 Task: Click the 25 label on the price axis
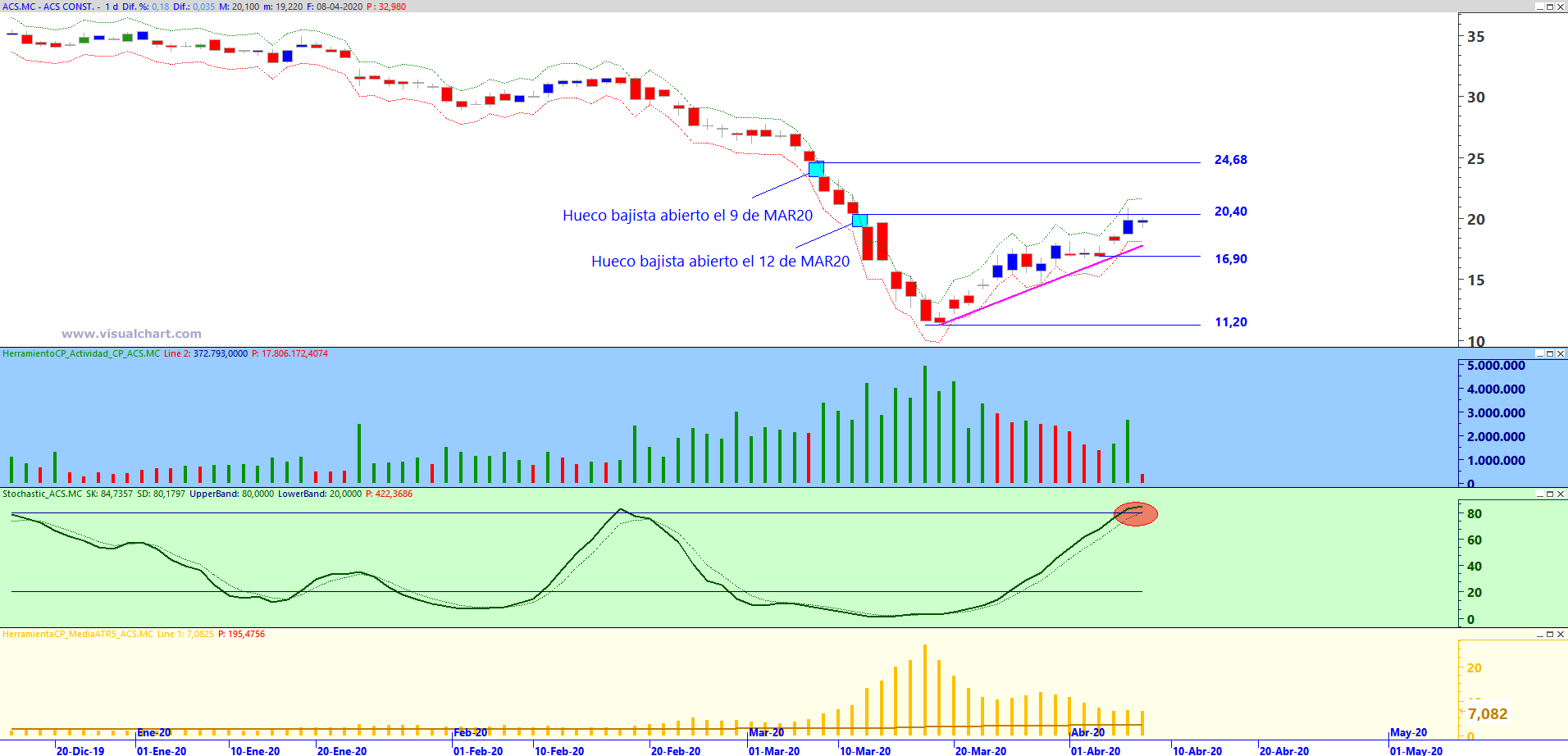1475,159
